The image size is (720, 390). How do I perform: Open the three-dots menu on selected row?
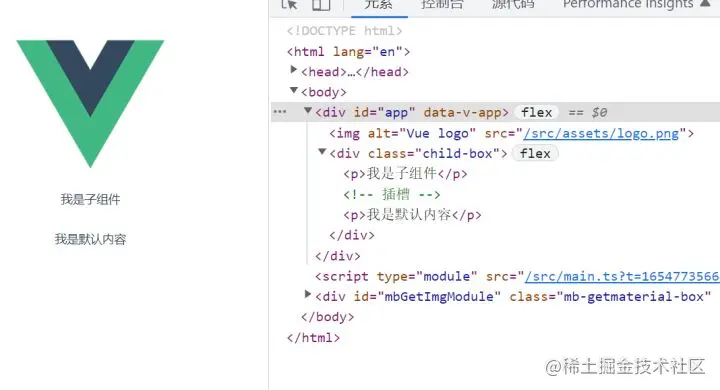tap(280, 112)
